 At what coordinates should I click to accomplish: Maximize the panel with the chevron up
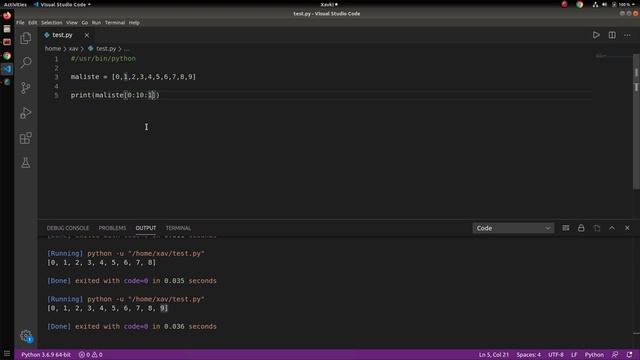(612, 228)
